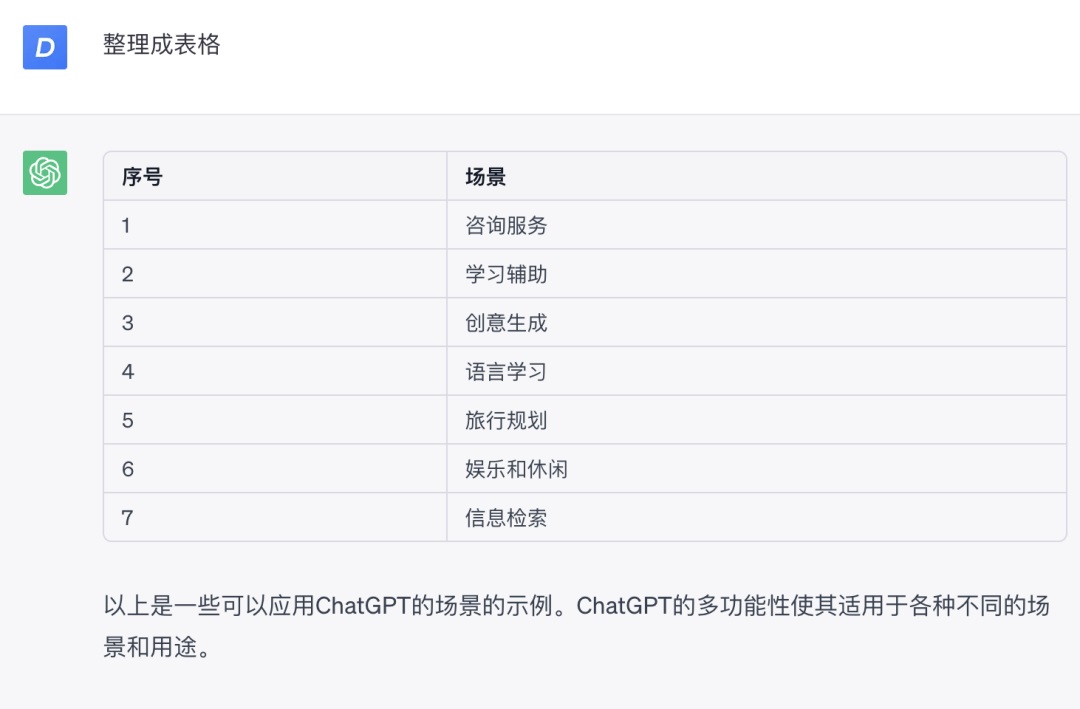The height and width of the screenshot is (709, 1080).
Task: Click row number 6 in the table
Action: click(x=127, y=469)
